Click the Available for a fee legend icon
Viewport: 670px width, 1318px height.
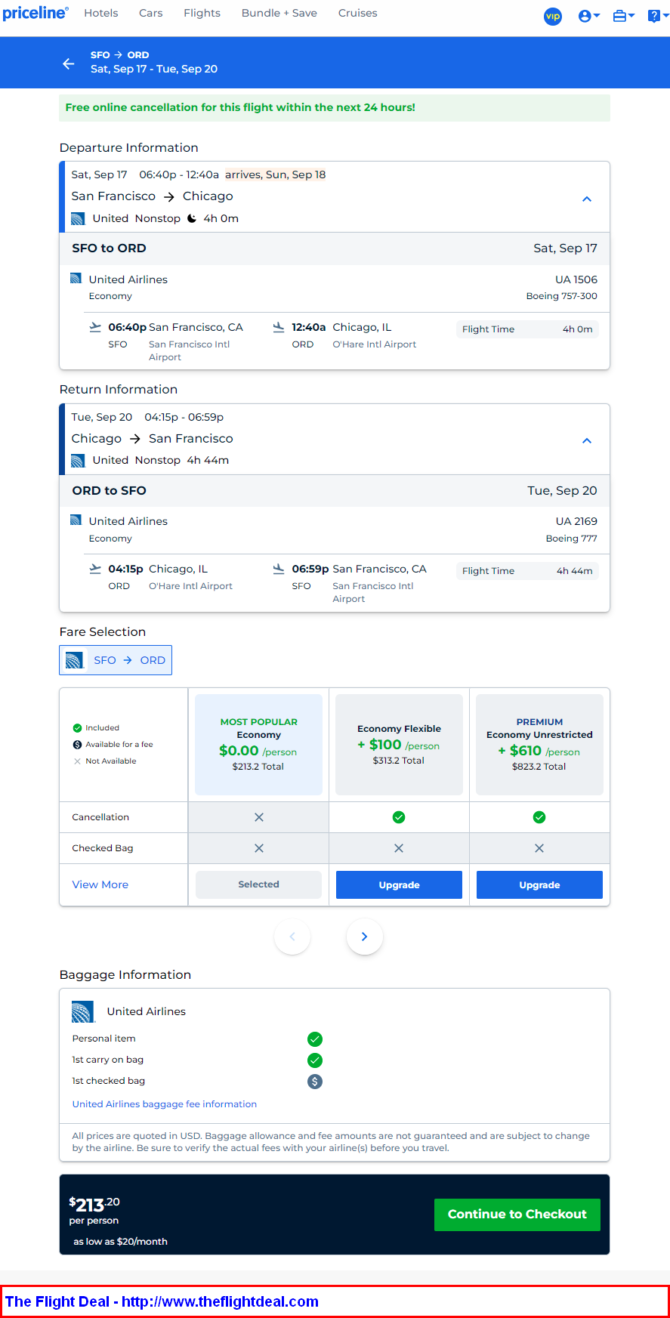click(x=77, y=744)
